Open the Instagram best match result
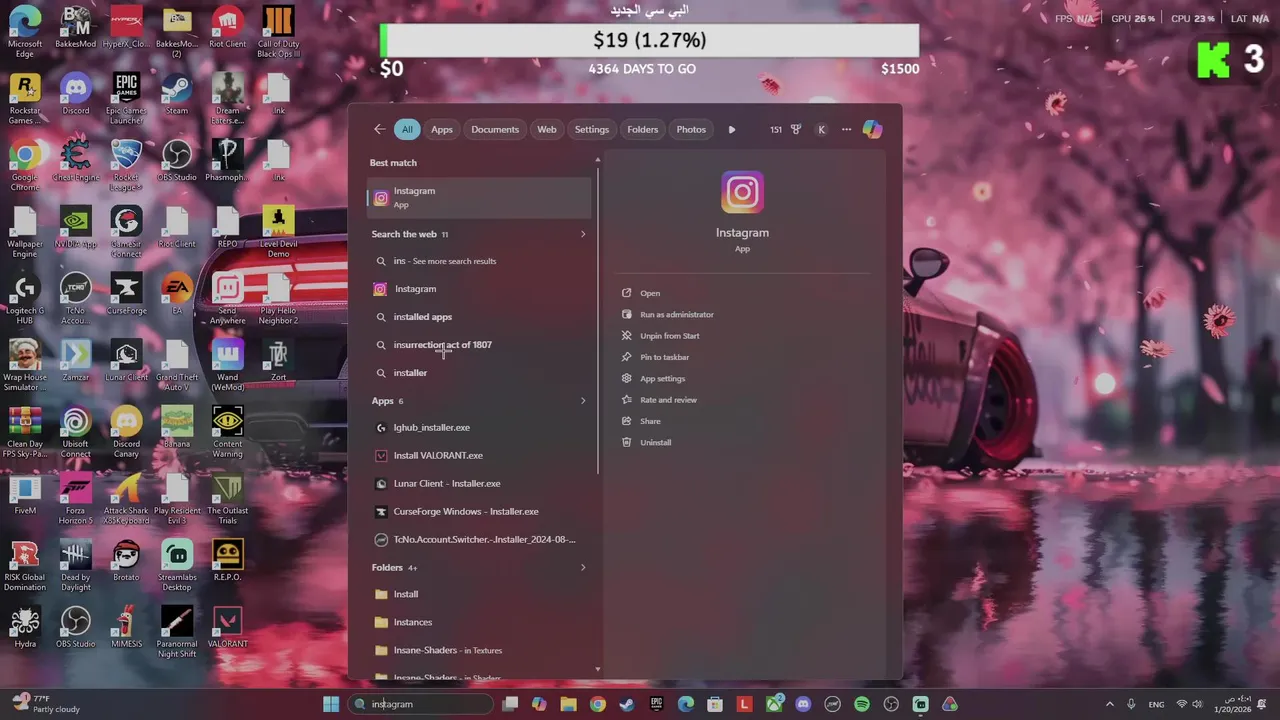Viewport: 1280px width, 720px height. [479, 197]
